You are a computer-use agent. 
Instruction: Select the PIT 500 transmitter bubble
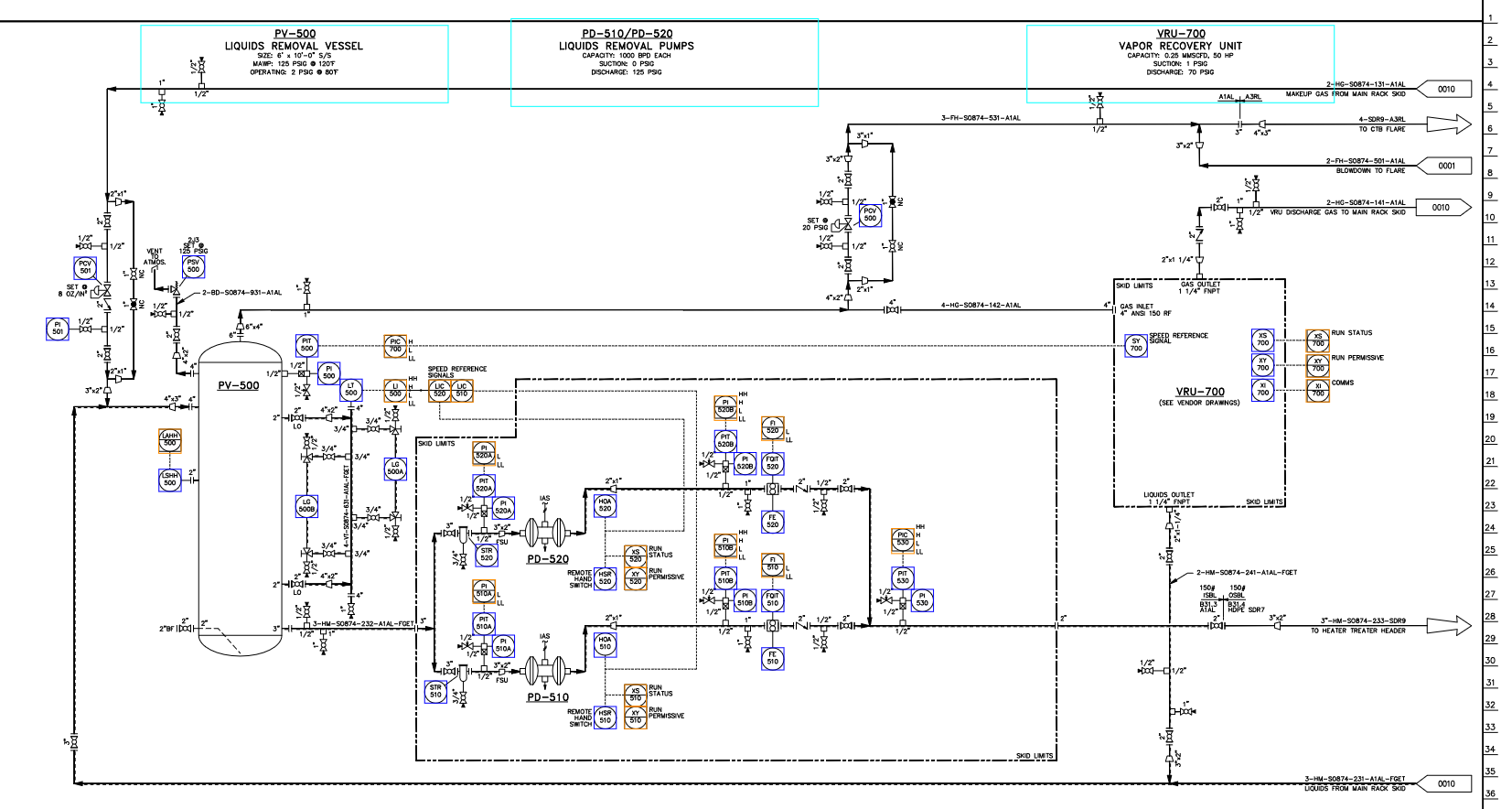[306, 345]
